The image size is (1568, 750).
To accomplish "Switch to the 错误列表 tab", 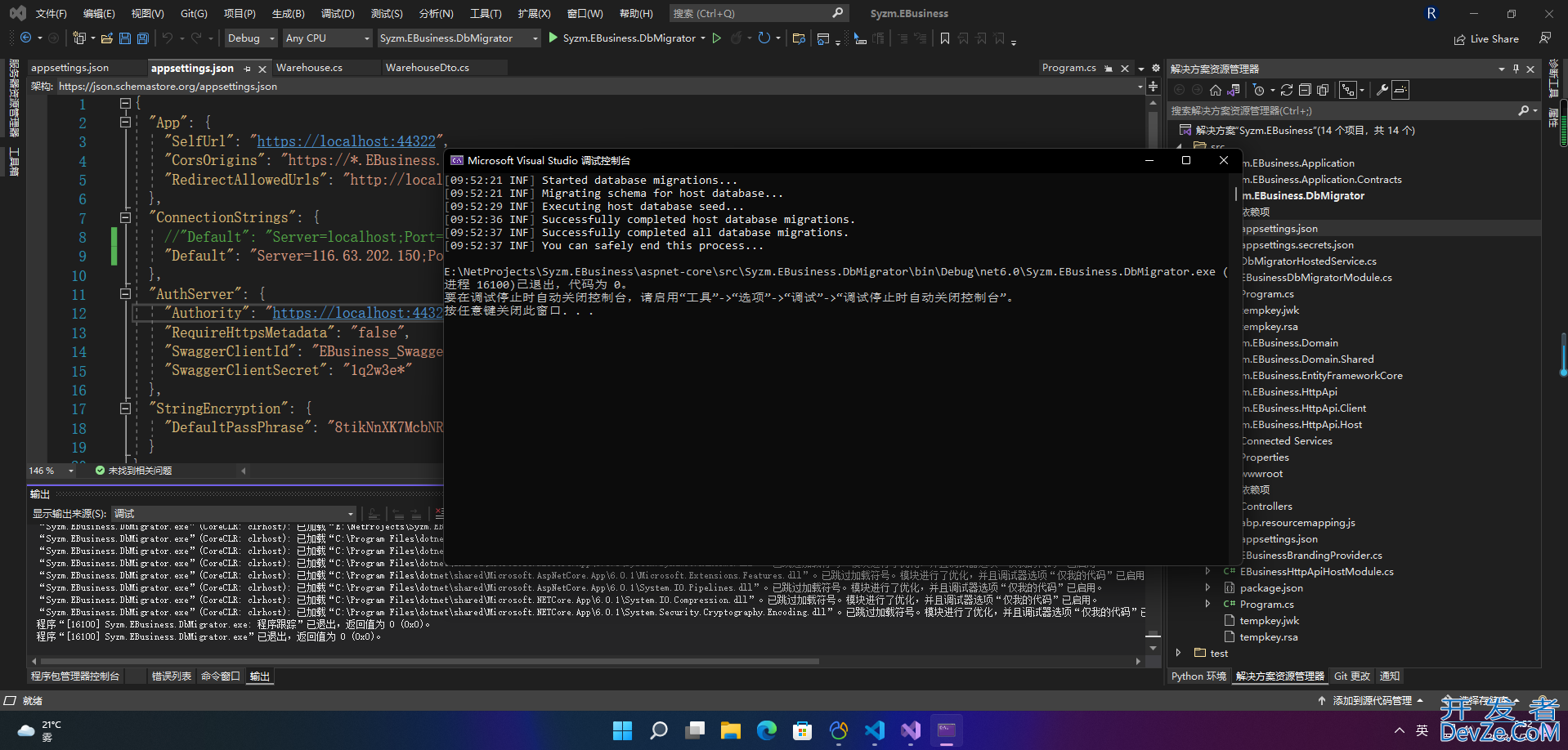I will (172, 676).
